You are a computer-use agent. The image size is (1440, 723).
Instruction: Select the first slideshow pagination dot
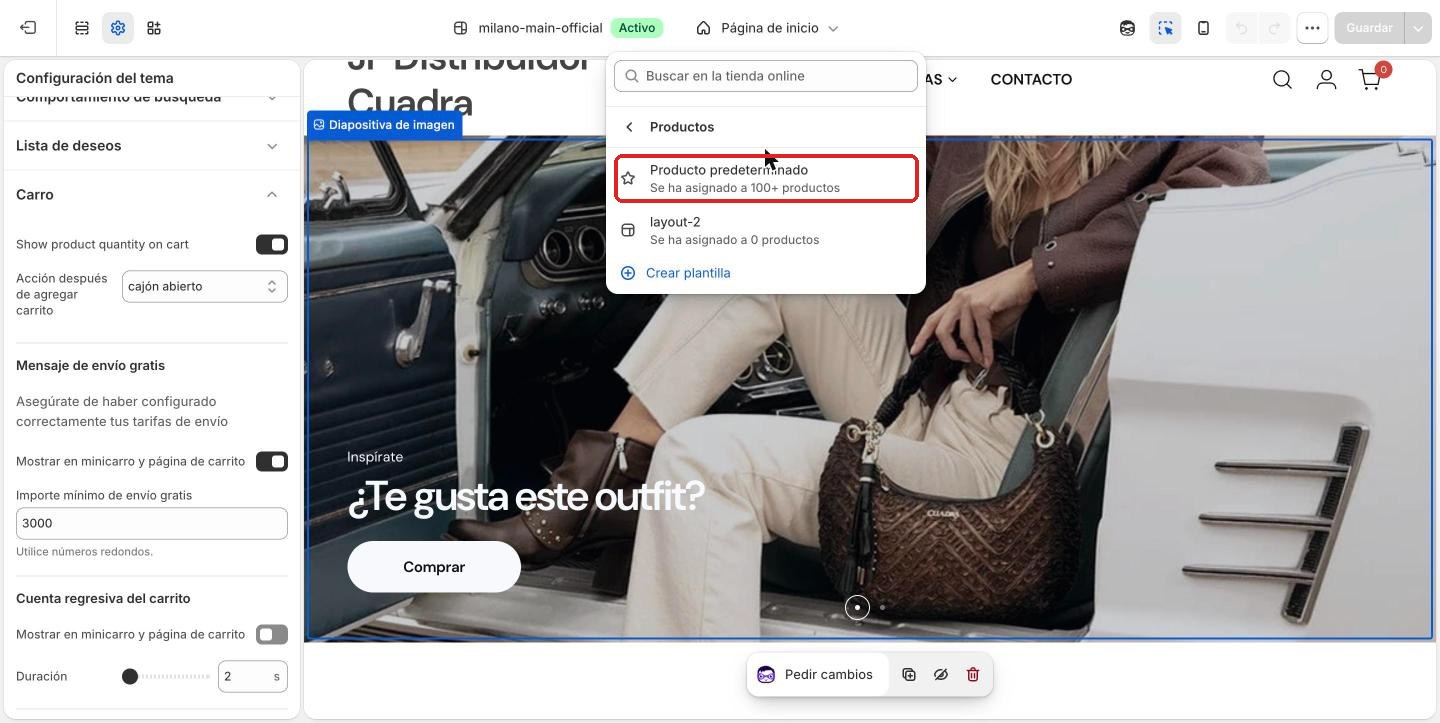[857, 608]
